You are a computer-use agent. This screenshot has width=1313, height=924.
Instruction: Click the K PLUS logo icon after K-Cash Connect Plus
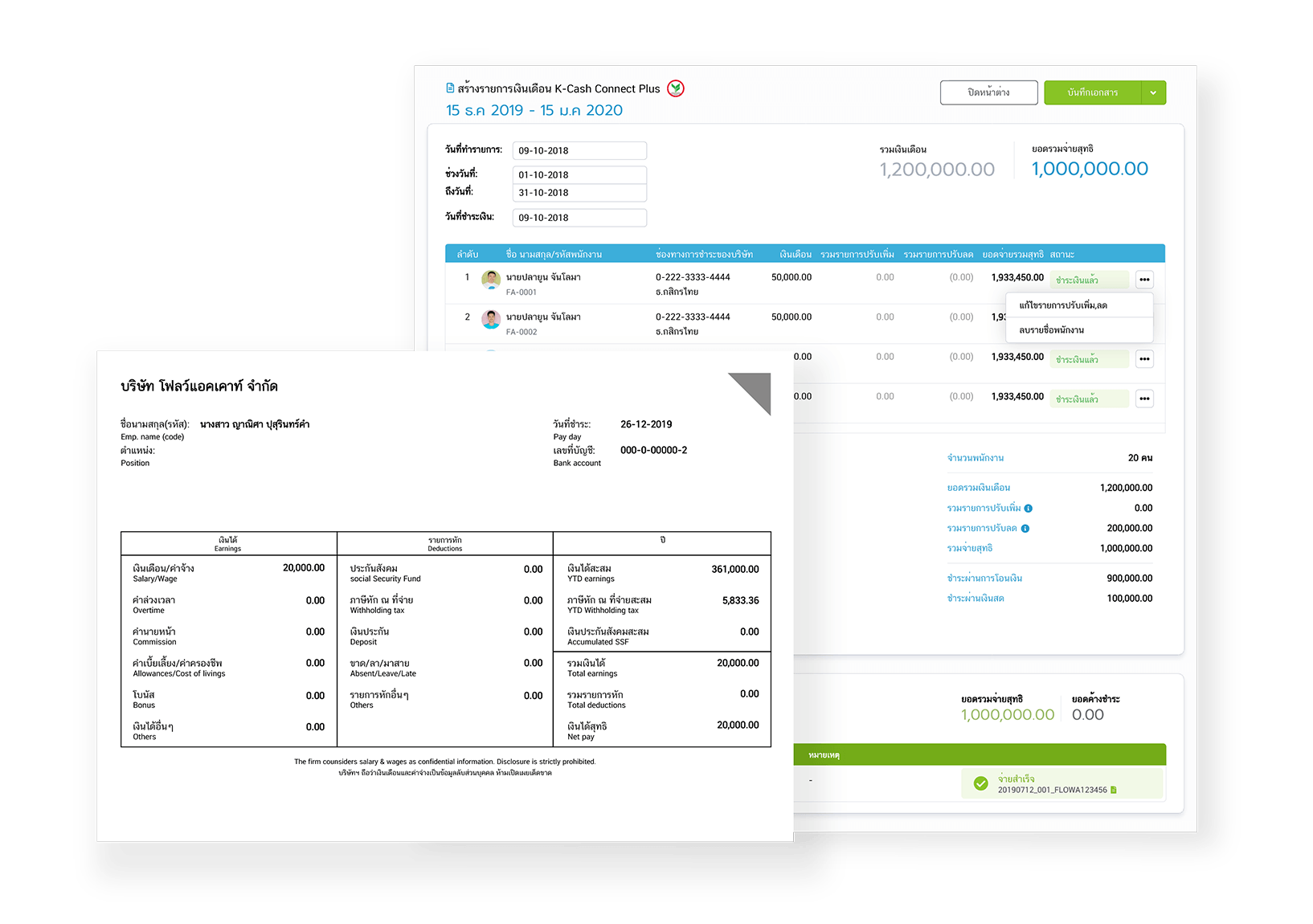(675, 88)
